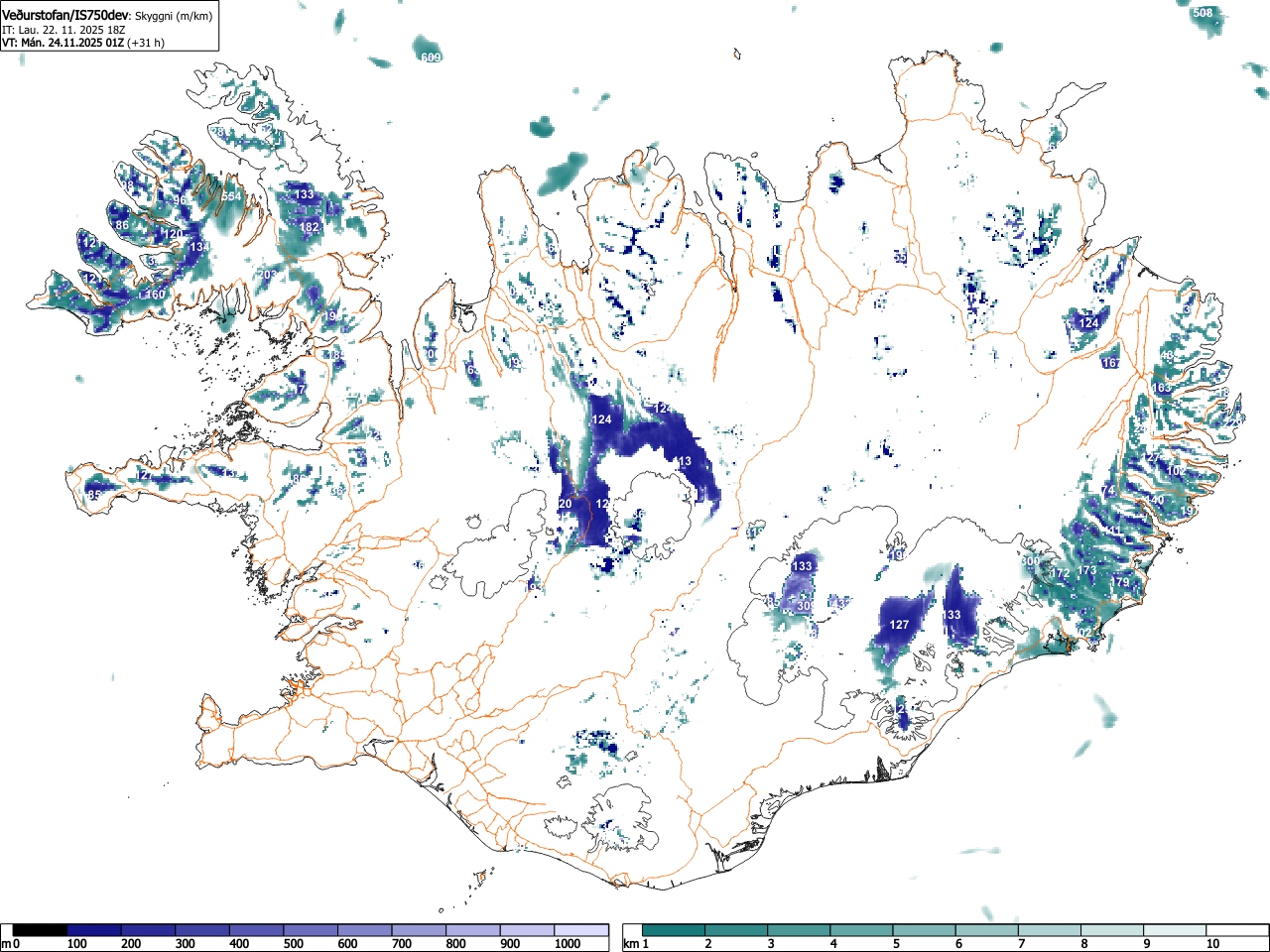Click the 160 visibility value in the Westfjords

[x=156, y=295]
